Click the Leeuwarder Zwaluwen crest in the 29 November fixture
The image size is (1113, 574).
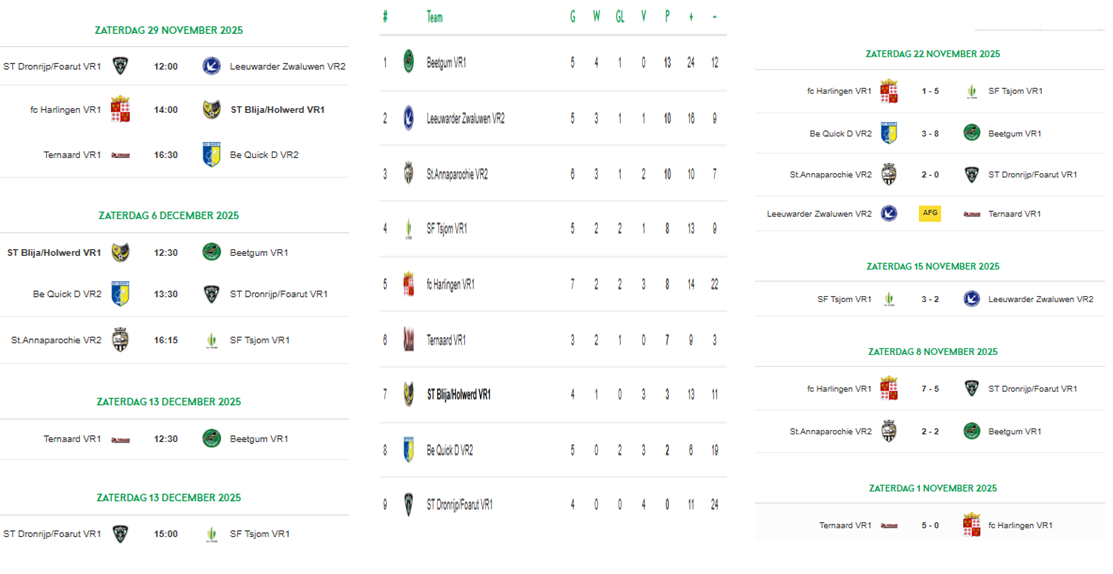coord(211,67)
